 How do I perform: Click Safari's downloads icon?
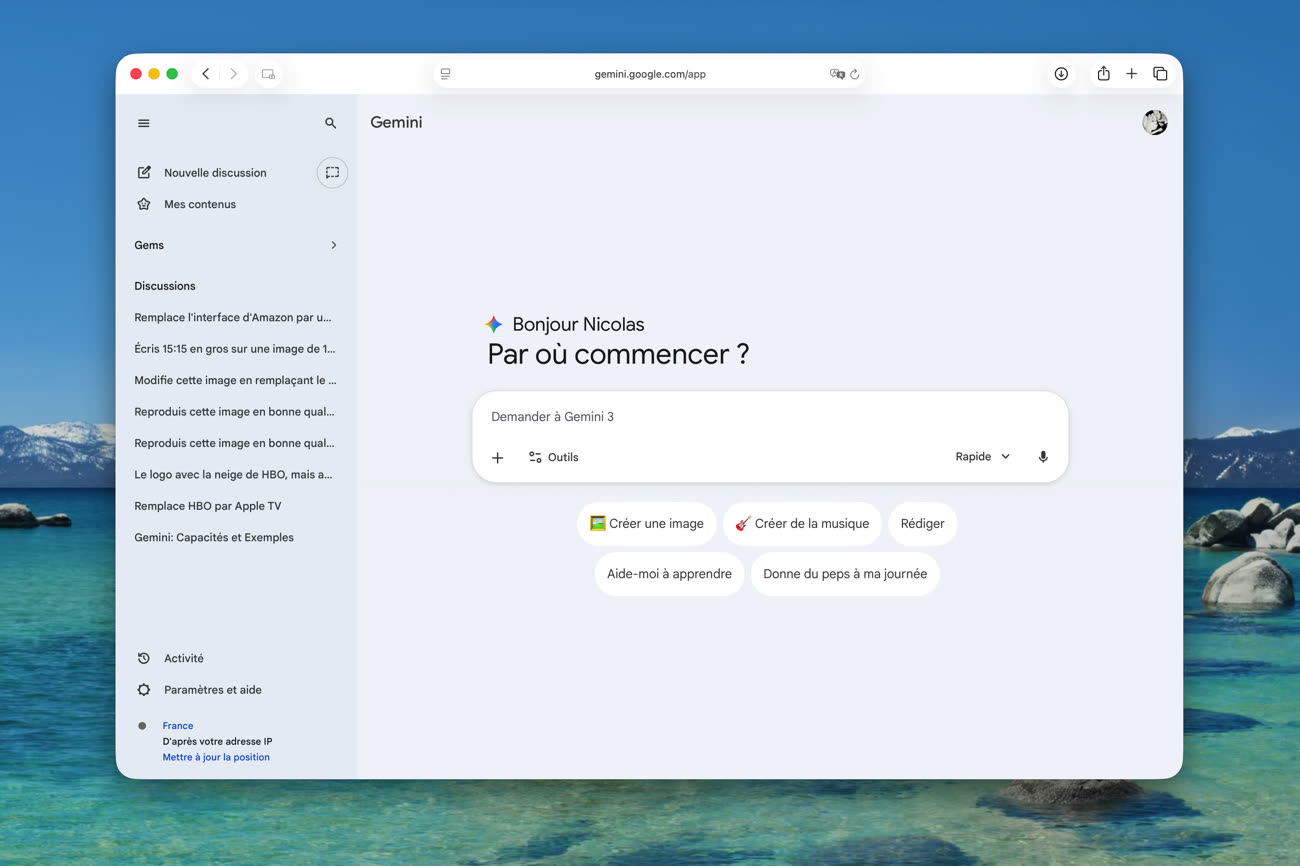point(1061,74)
